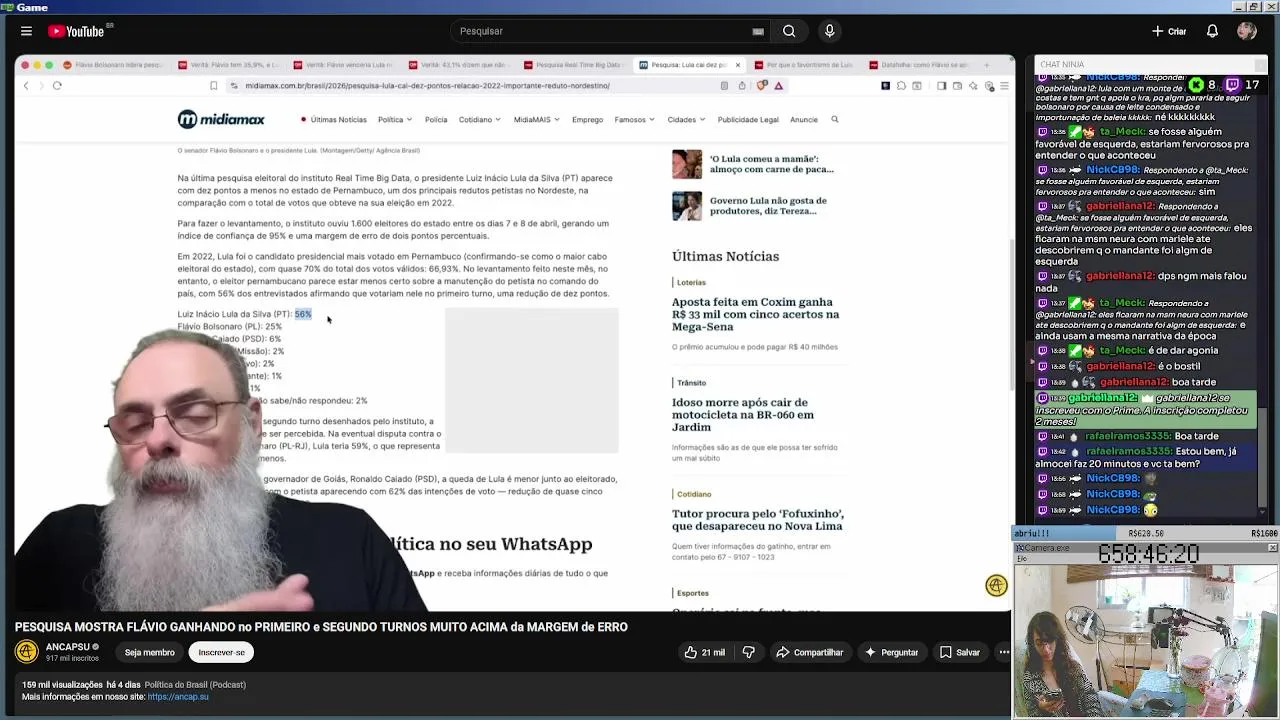This screenshot has height=720, width=1280.
Task: Switch to Pesquisa Real Time Big Data tab
Action: click(x=572, y=65)
